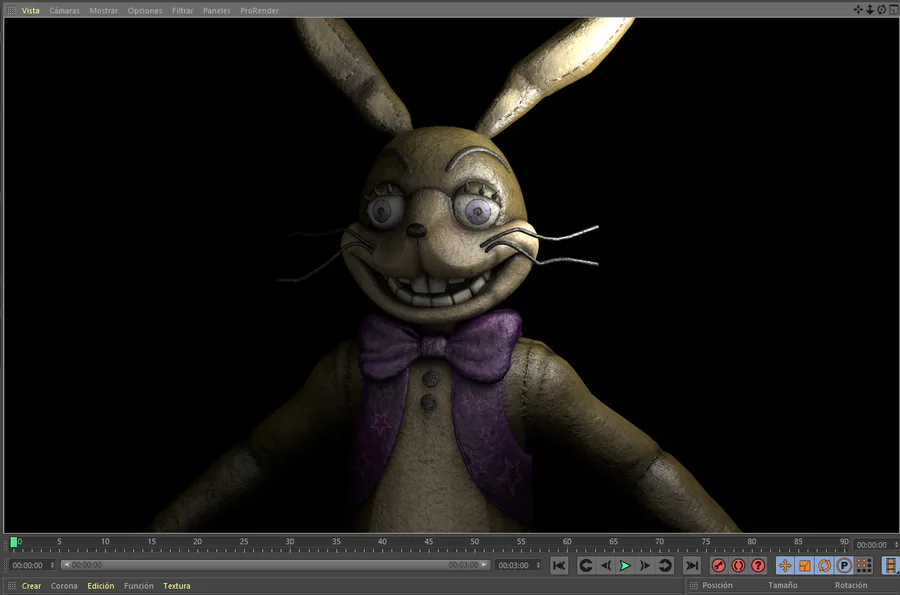Toggle Point Level Animation dots icon
The image size is (900, 595).
[864, 566]
